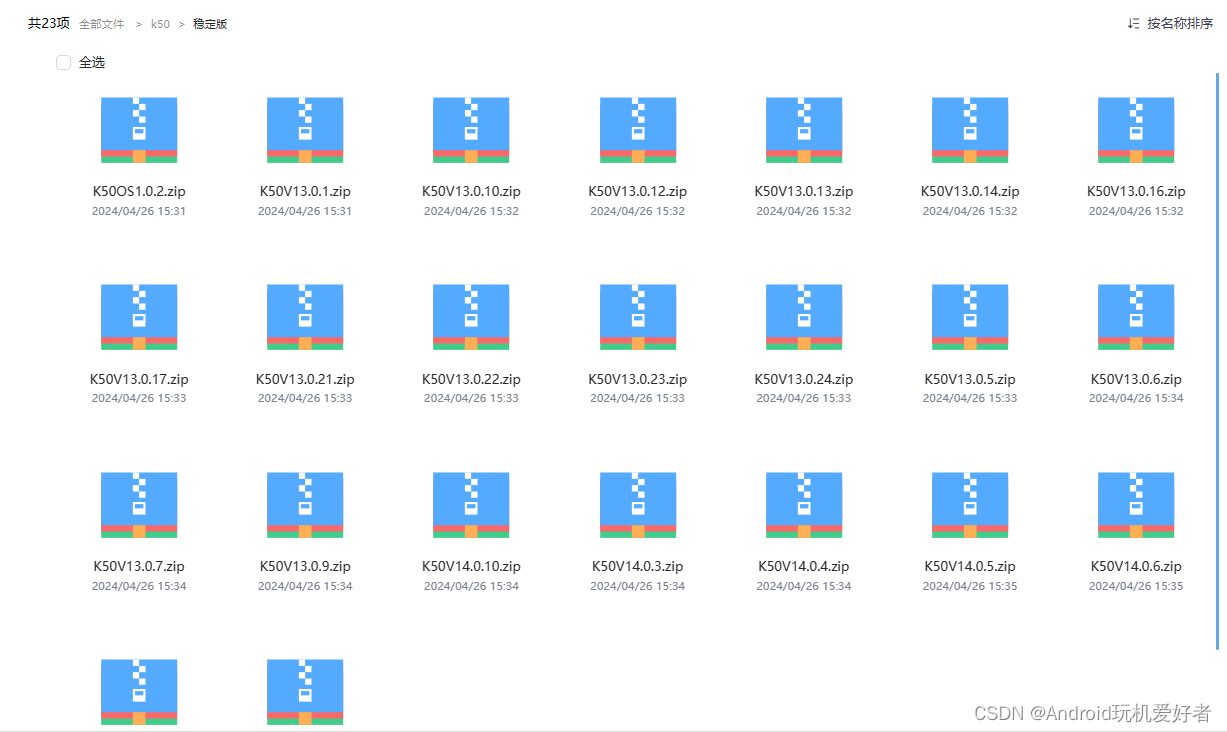Open the K50V13.0.21.zip archive icon
The image size is (1227, 732).
click(x=305, y=317)
